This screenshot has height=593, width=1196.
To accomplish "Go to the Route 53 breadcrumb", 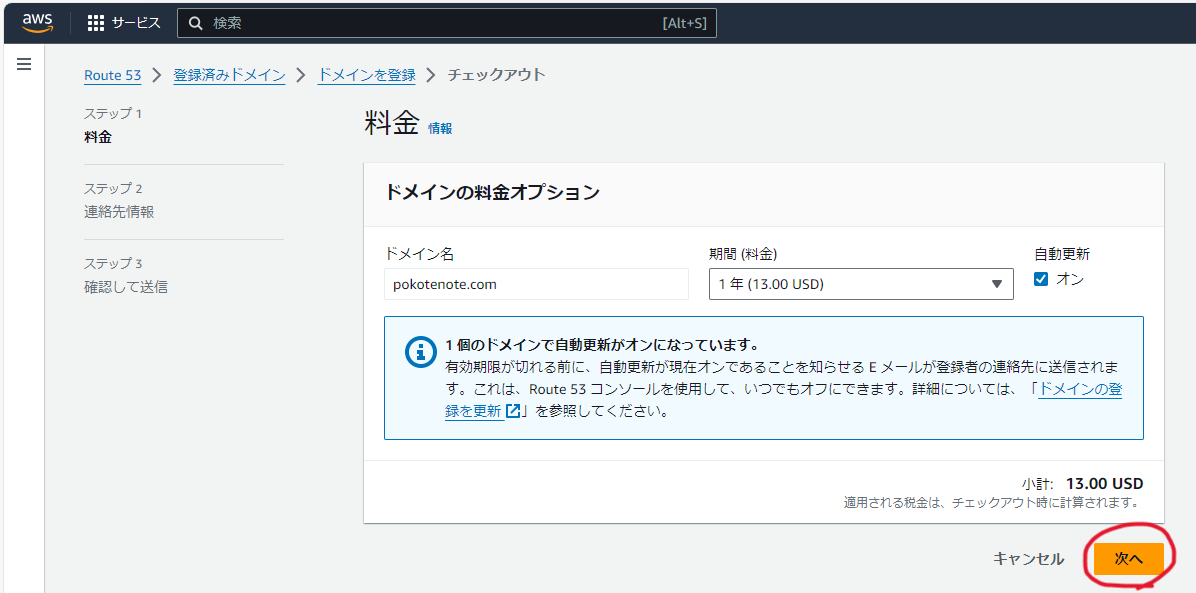I will (x=113, y=76).
